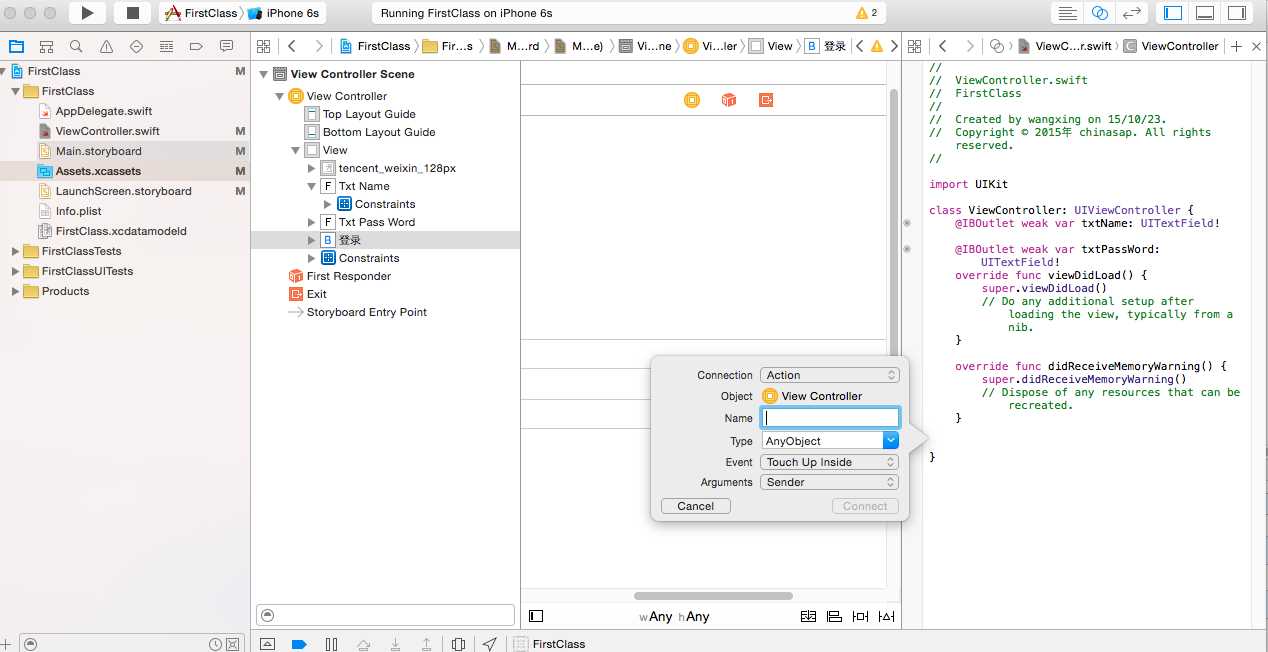Click the Connect button in popover
Viewport: 1268px width, 652px height.
[x=865, y=506]
